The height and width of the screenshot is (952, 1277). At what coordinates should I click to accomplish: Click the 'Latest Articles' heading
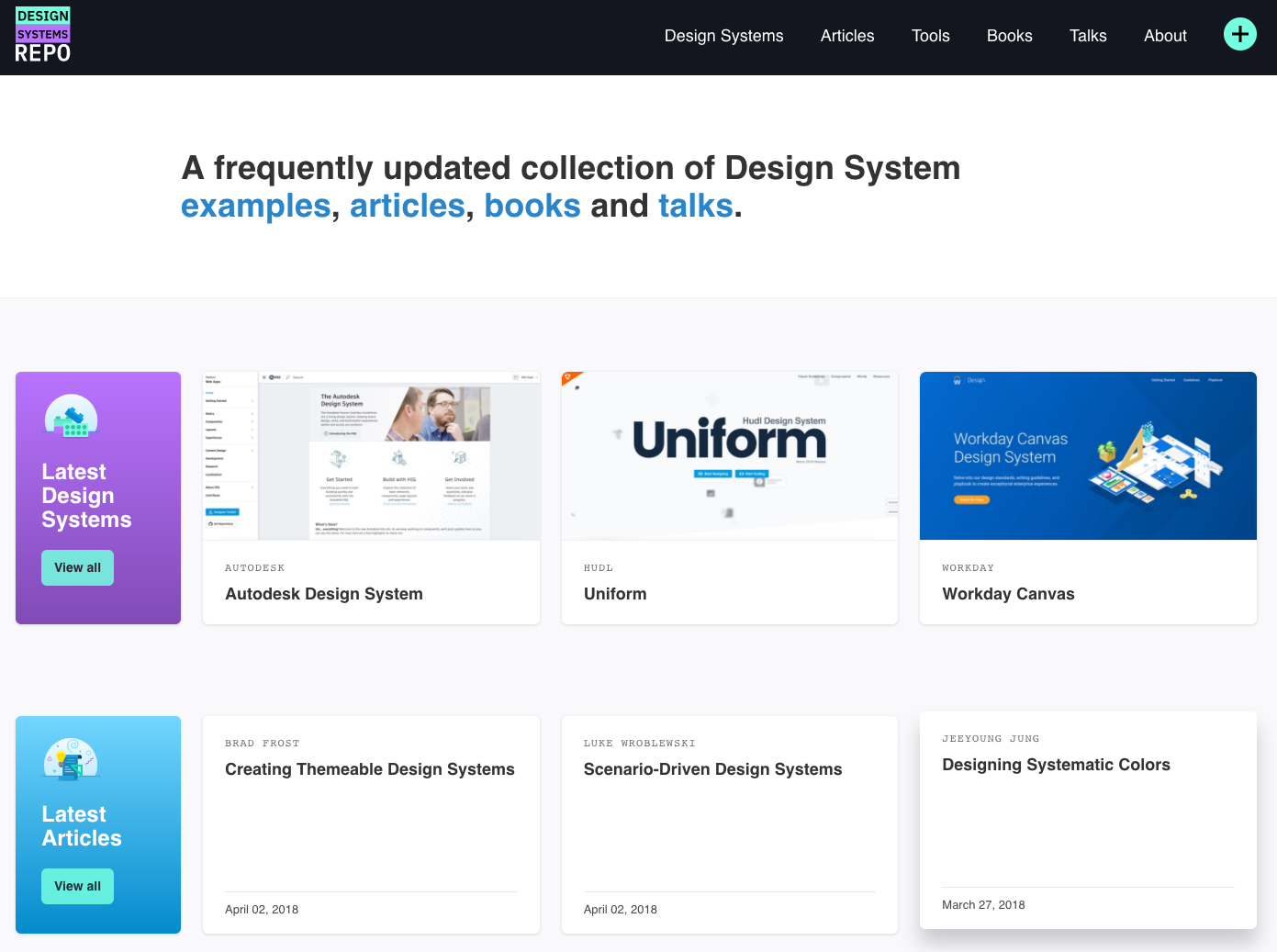coord(82,826)
